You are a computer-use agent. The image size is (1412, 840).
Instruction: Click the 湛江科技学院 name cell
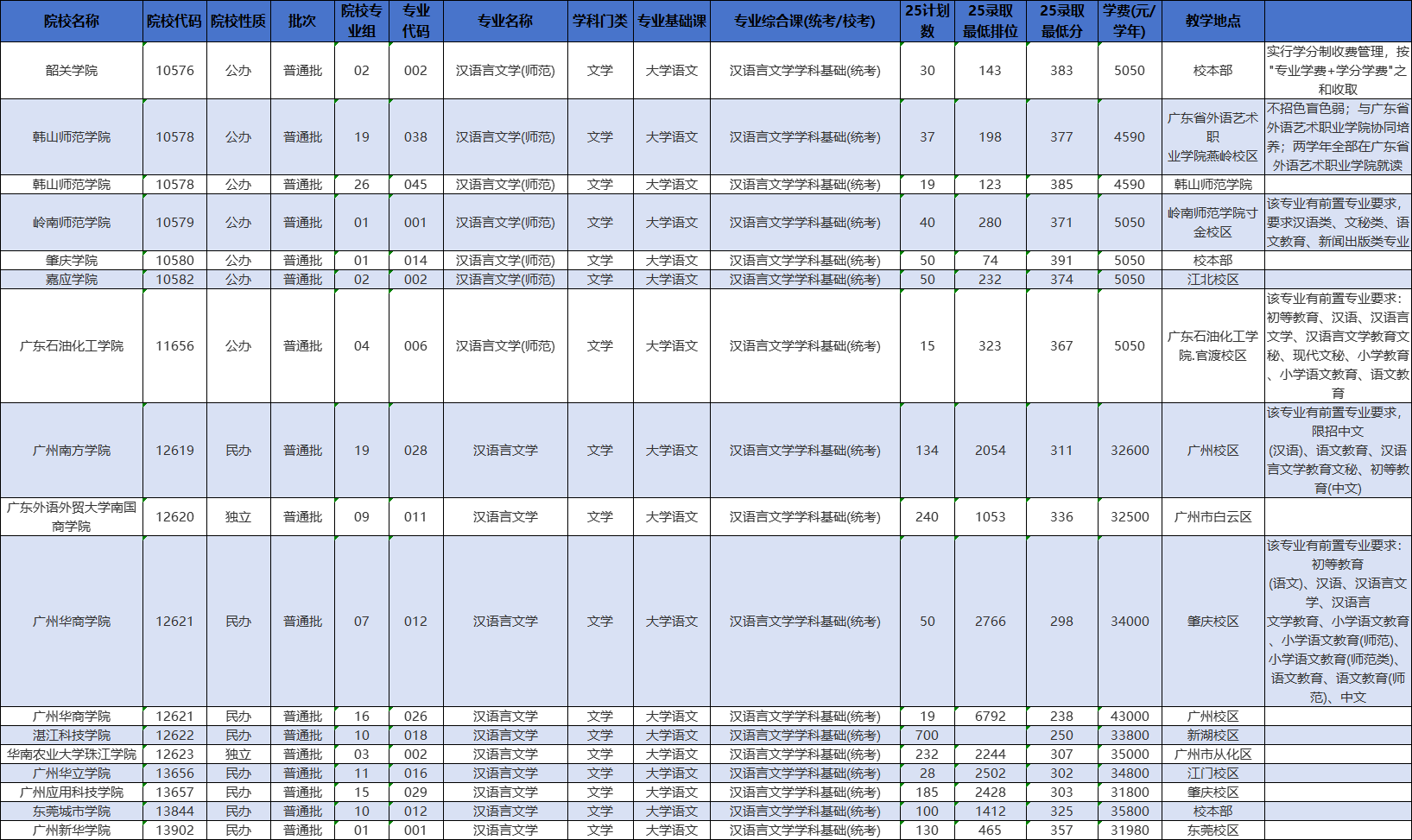click(x=72, y=735)
